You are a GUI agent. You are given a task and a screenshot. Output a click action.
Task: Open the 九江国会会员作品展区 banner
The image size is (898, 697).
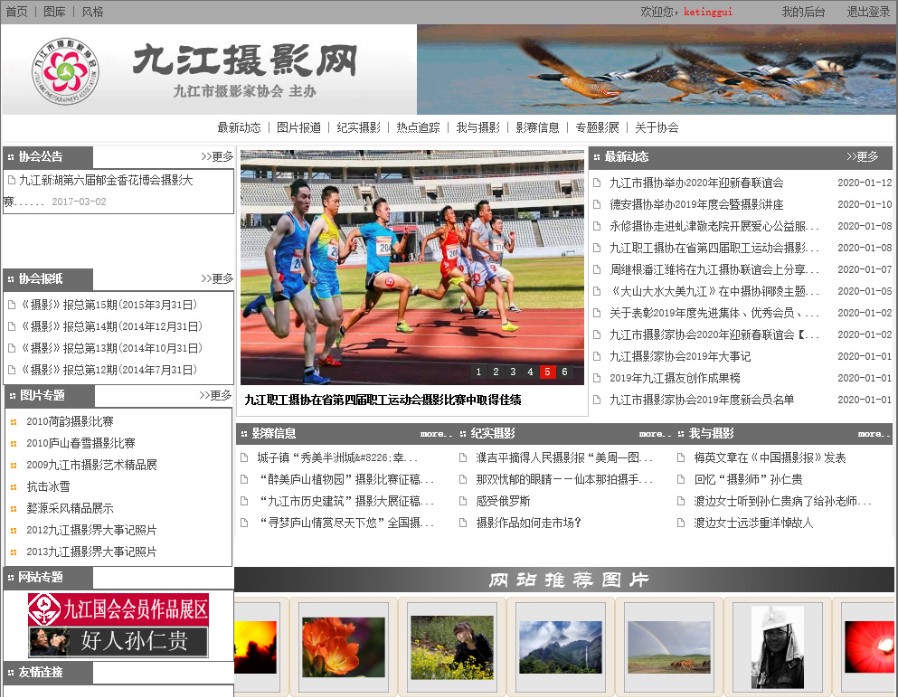tap(118, 609)
